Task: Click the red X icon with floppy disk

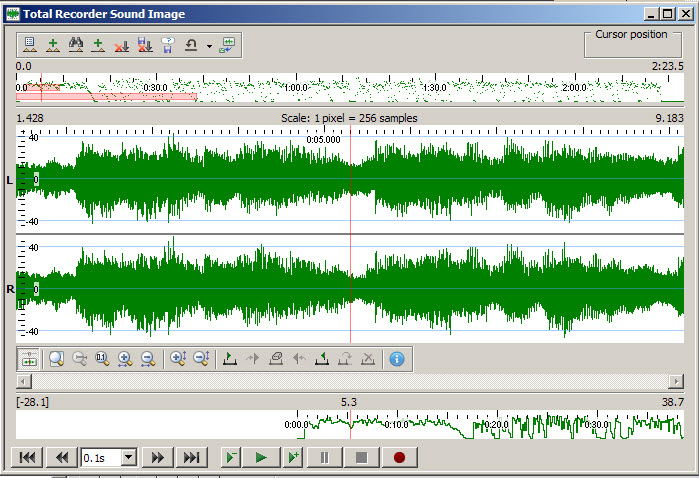Action: [144, 45]
